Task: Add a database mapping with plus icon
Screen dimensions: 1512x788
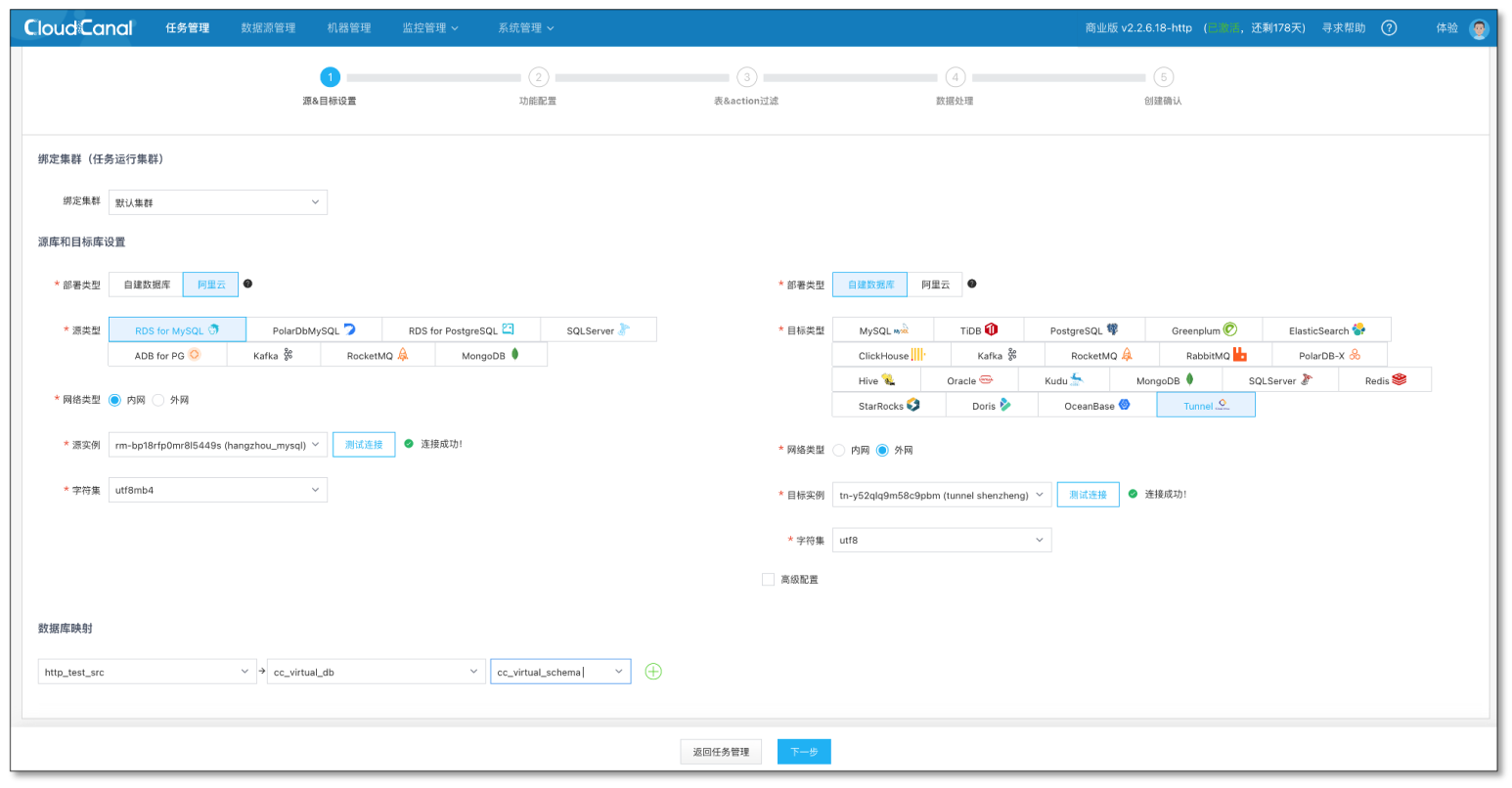Action: click(653, 672)
